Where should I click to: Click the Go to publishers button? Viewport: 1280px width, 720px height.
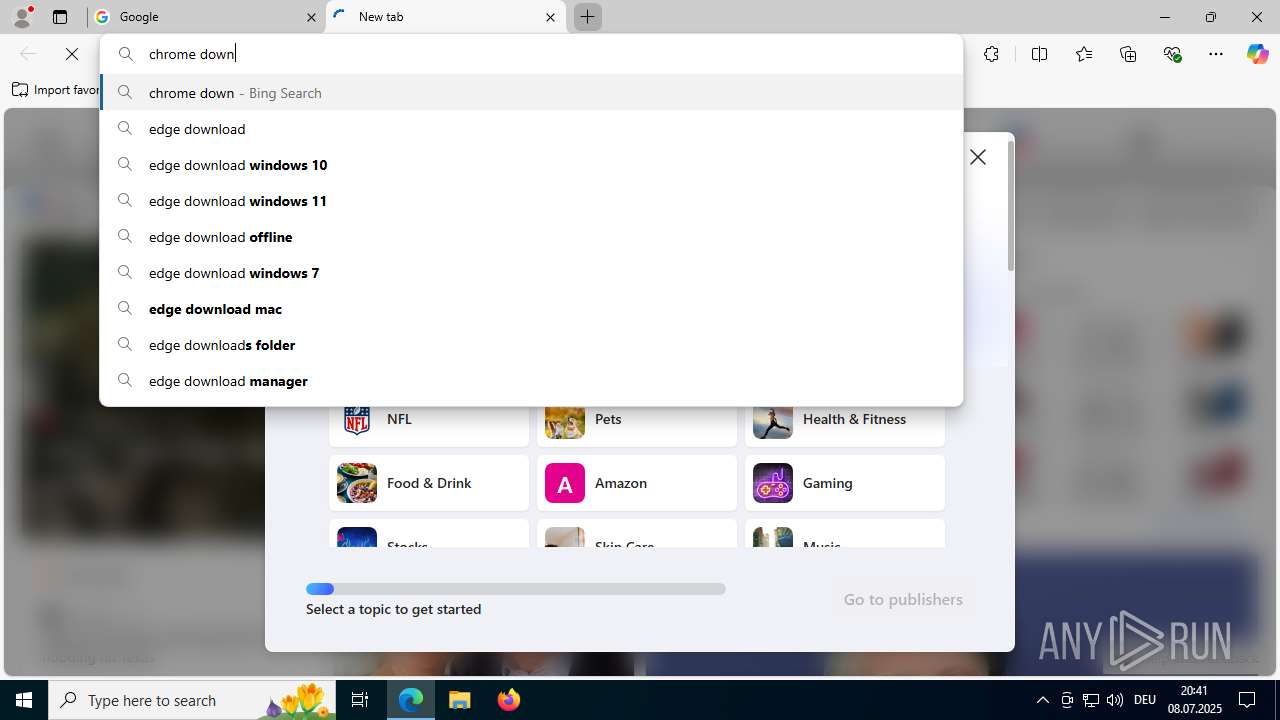[x=903, y=599]
